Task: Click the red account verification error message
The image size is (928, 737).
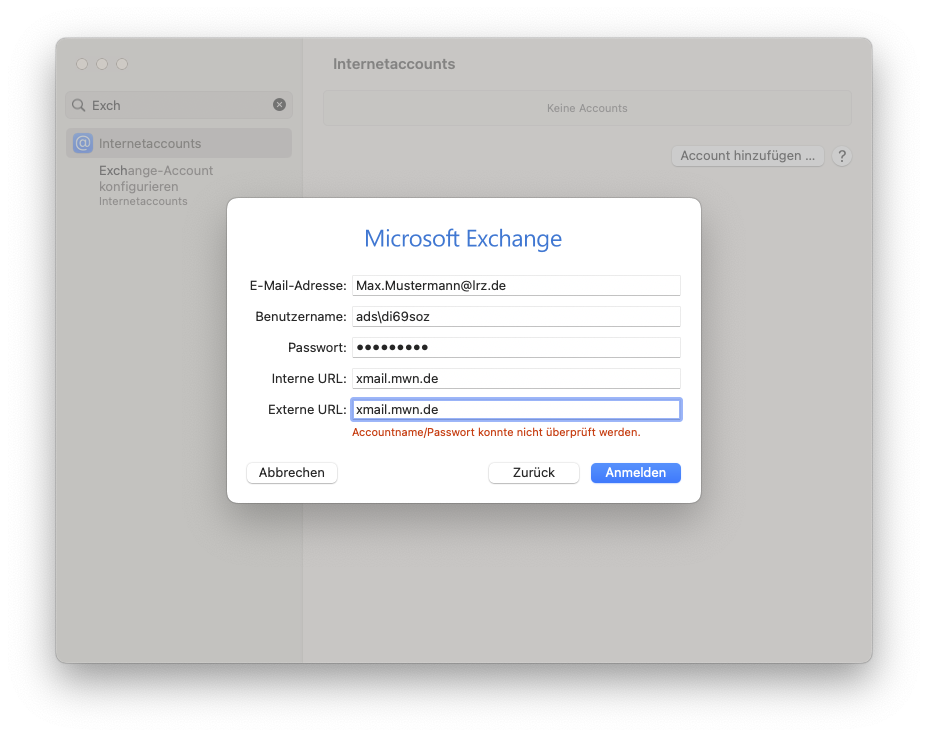Action: pyautogui.click(x=496, y=433)
